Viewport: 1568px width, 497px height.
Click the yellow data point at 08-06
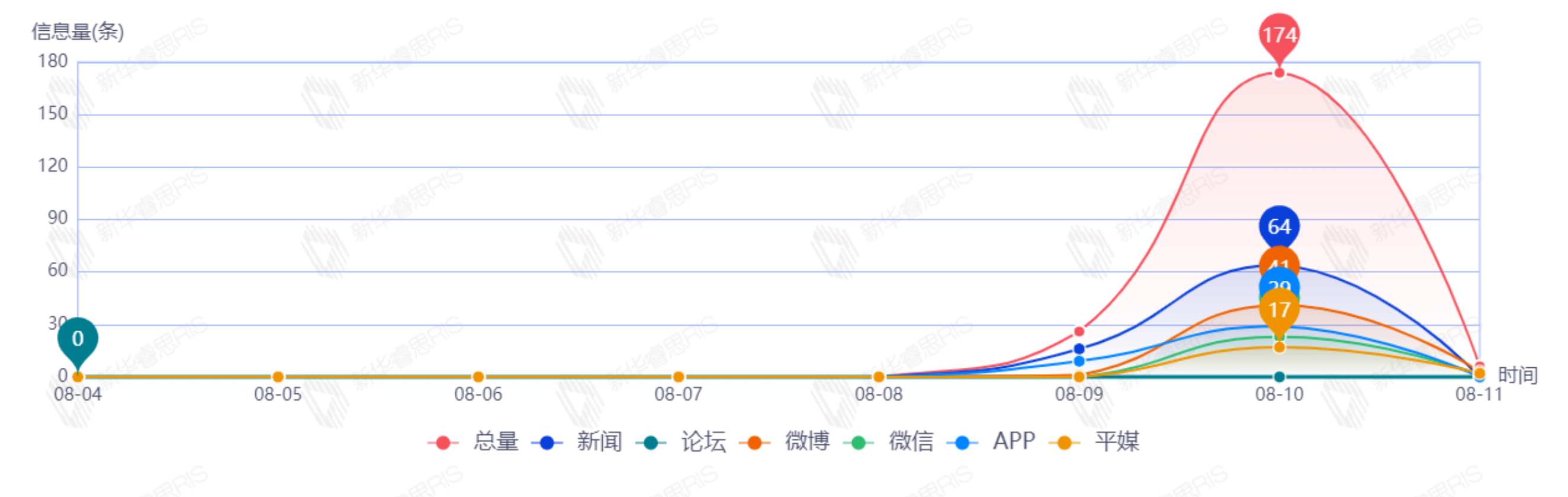[478, 377]
